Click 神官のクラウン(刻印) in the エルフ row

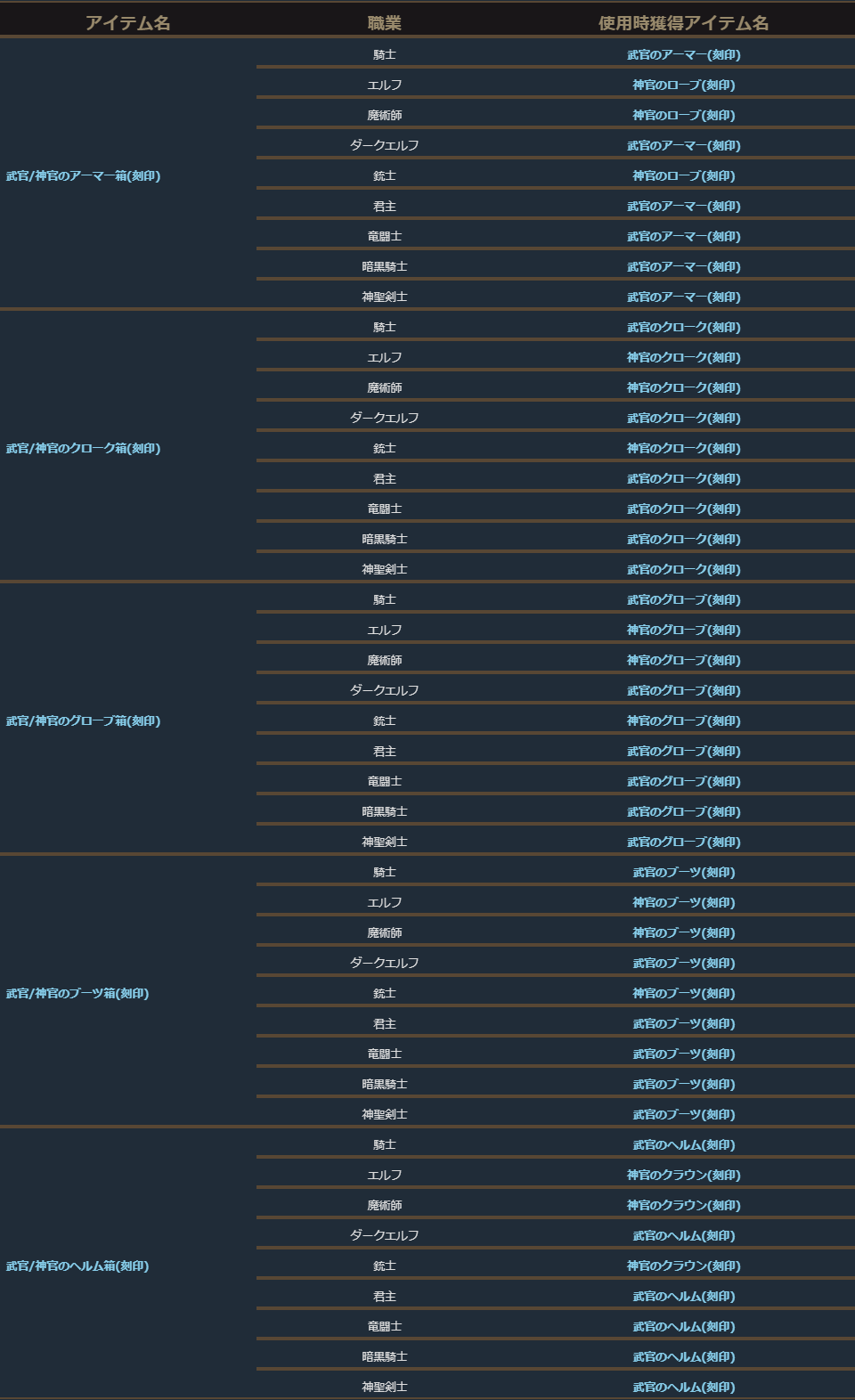(x=683, y=1176)
